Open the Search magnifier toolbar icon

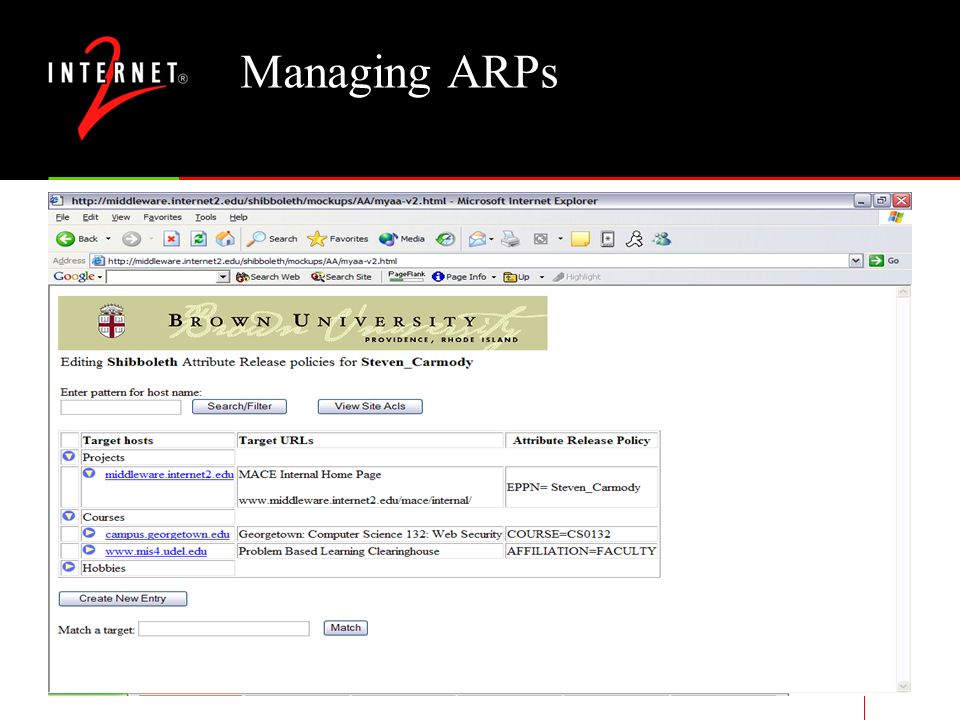[255, 239]
